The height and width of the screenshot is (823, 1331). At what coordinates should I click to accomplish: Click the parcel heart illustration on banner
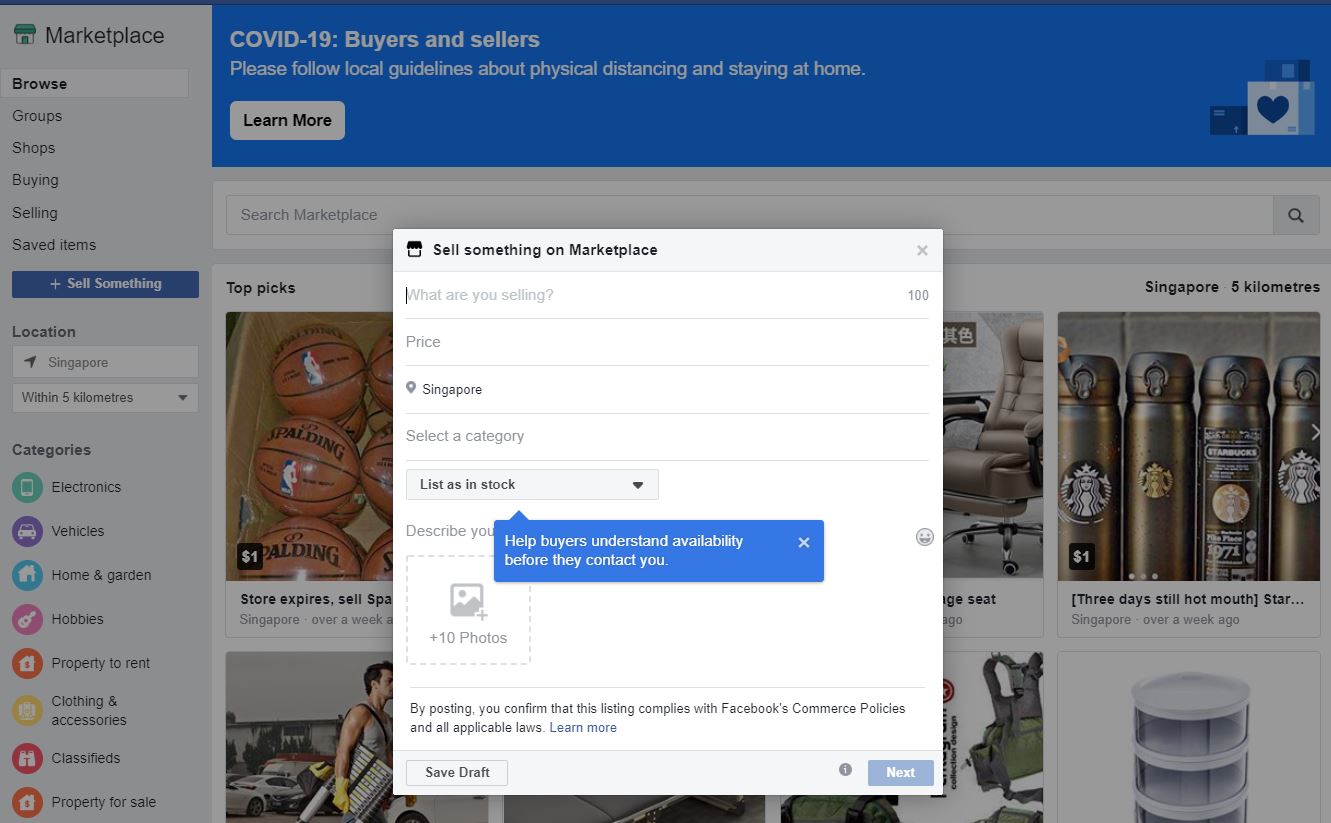(1262, 98)
